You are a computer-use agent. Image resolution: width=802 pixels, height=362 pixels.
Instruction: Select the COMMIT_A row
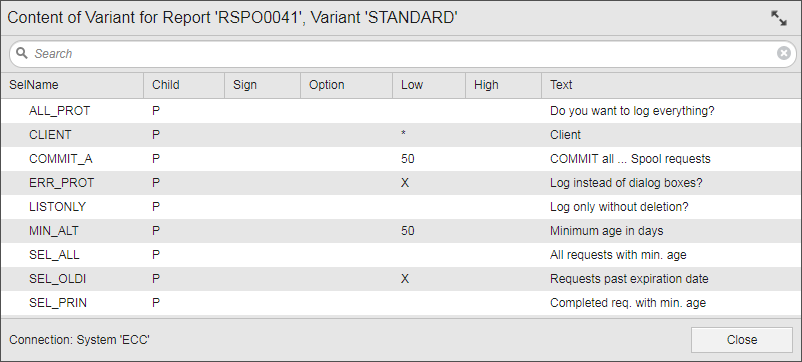click(x=401, y=159)
